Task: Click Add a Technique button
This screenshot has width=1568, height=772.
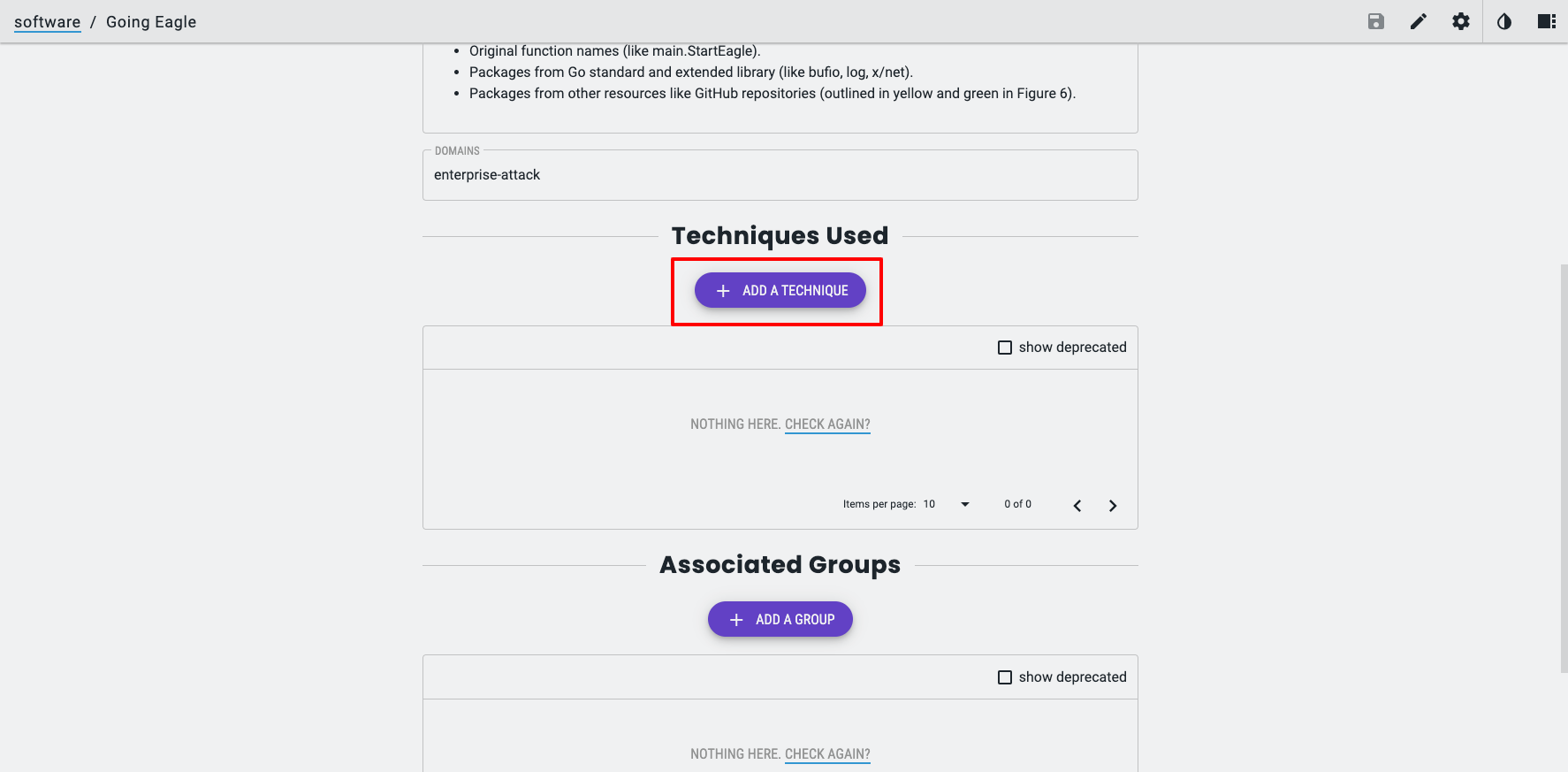Action: tap(780, 290)
